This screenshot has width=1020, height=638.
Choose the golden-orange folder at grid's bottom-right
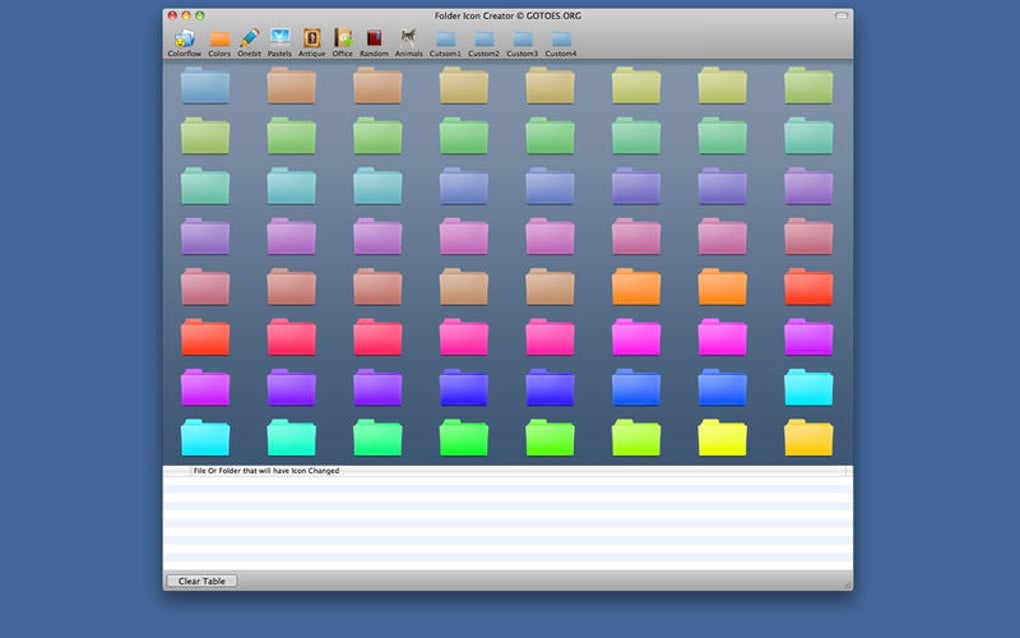tap(808, 438)
